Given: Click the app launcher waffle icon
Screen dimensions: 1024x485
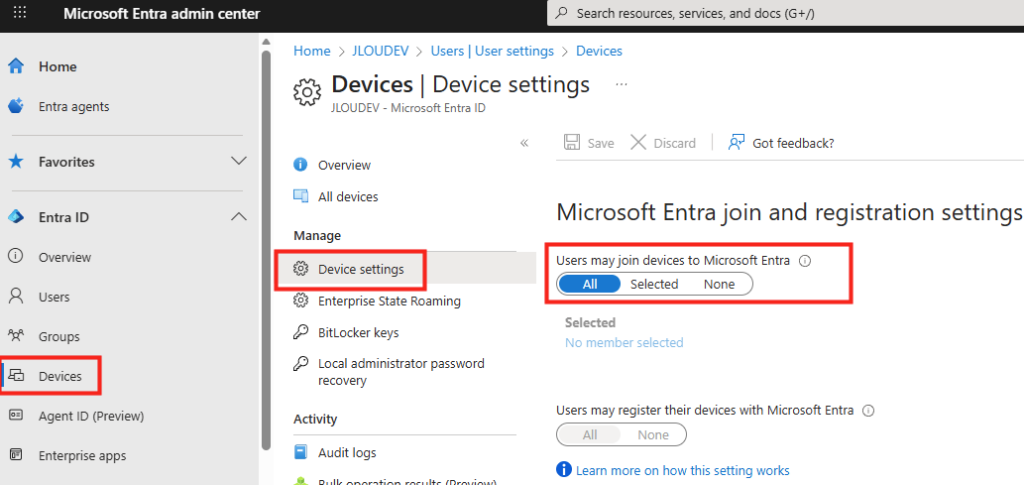Looking at the screenshot, I should 20,14.
